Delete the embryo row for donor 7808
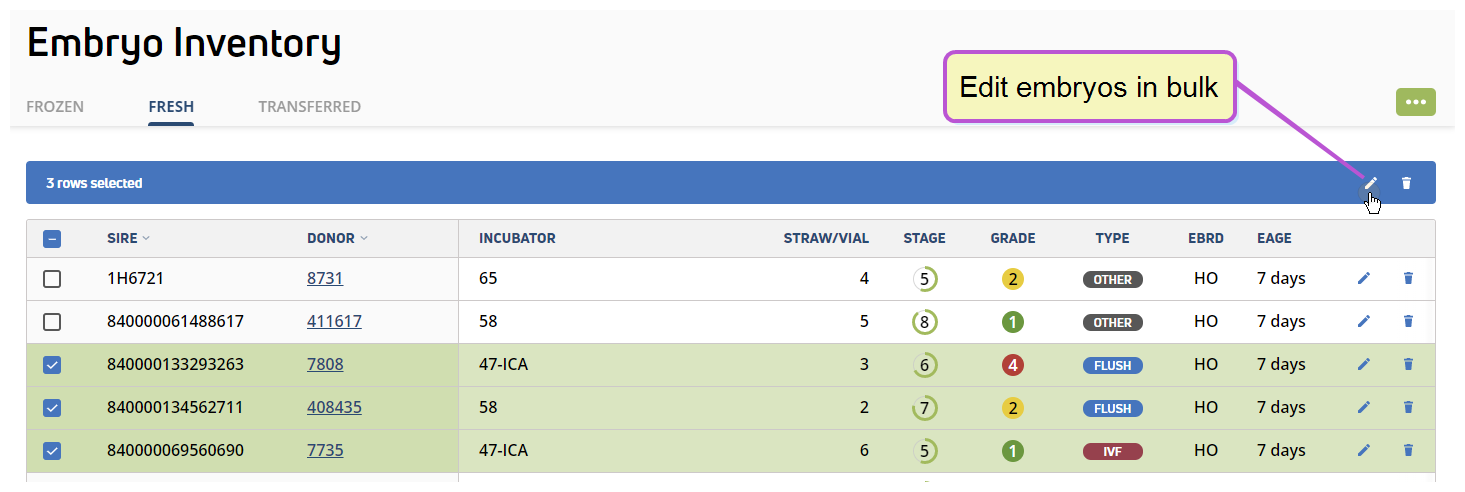Screen dimensions: 1465x492 (1408, 365)
